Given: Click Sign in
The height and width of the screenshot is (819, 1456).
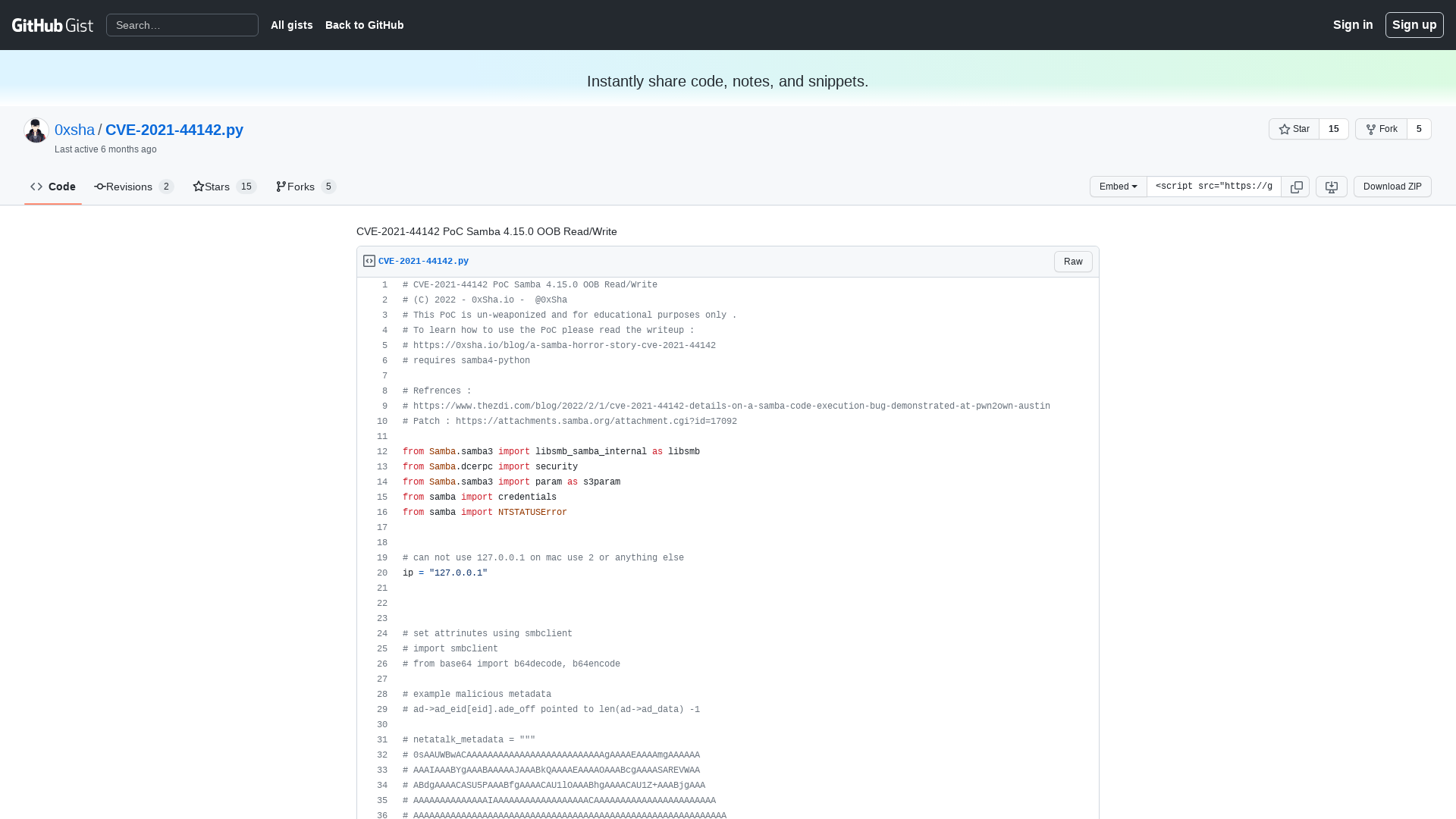Looking at the screenshot, I should (x=1353, y=25).
